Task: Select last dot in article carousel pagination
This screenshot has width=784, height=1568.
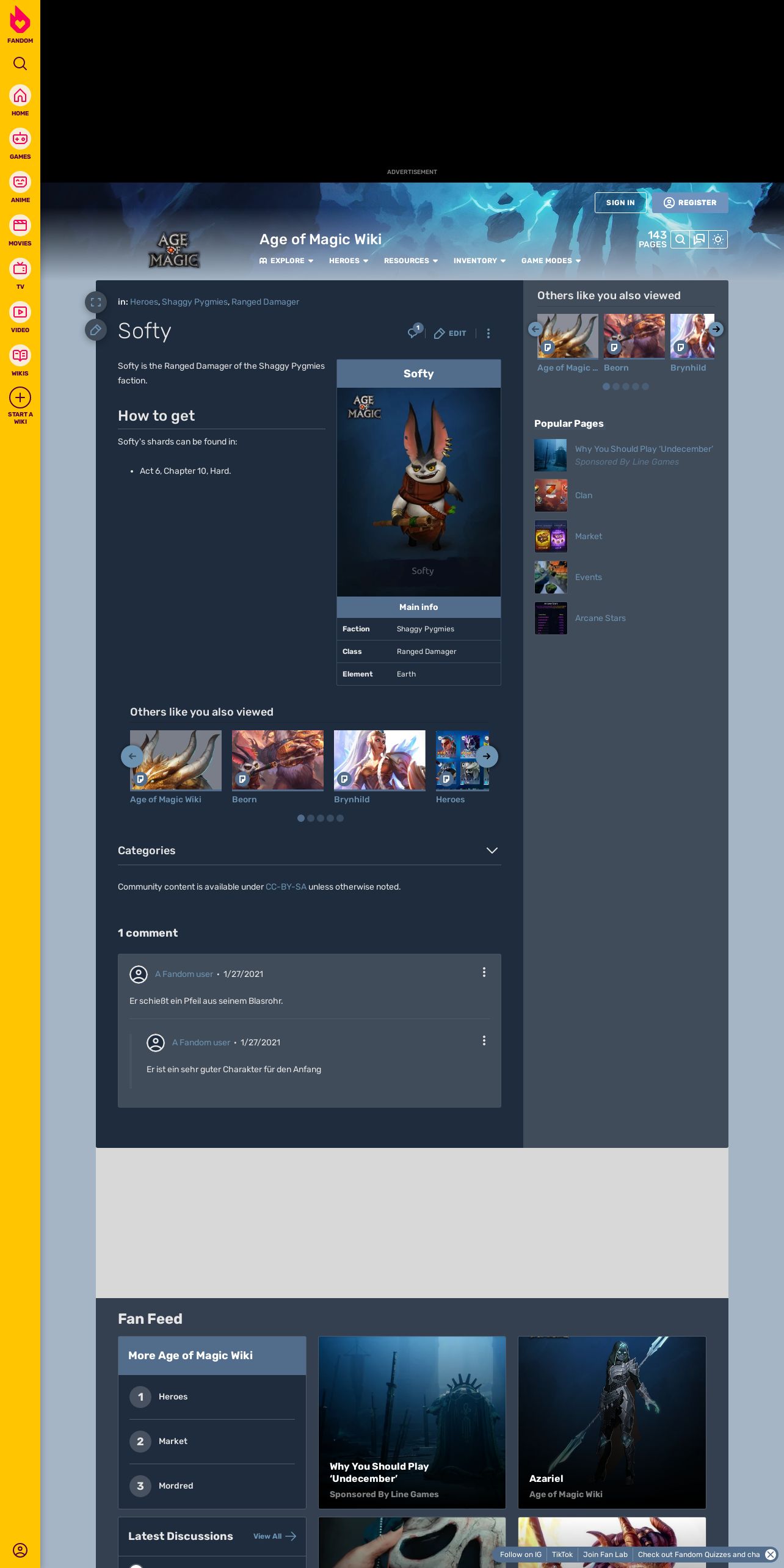Action: click(x=340, y=818)
